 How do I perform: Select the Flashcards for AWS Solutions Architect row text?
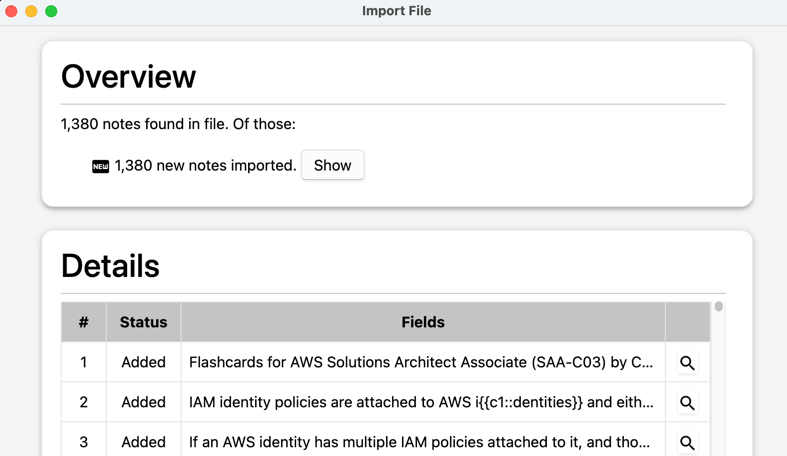coord(420,362)
